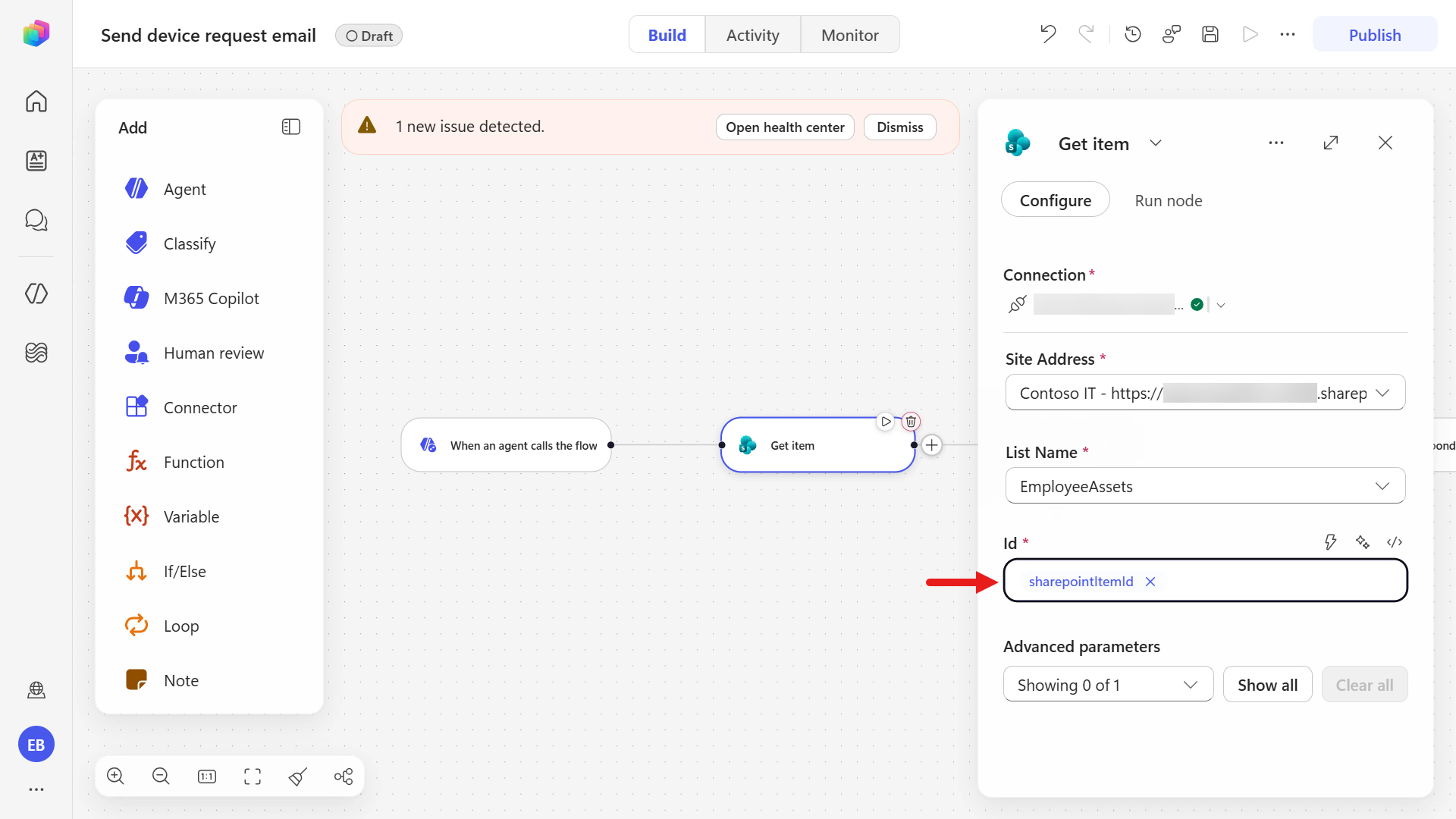The width and height of the screenshot is (1456, 819).
Task: Open the sparkle AI suggestion icon for Id
Action: (1363, 542)
